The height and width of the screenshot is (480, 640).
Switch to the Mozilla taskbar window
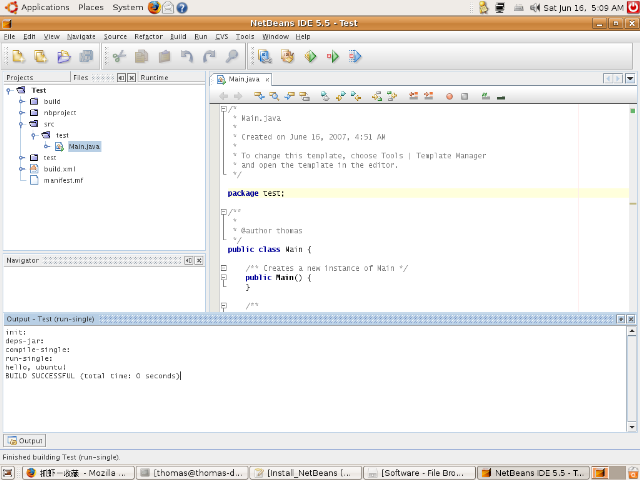pyautogui.click(x=78, y=473)
